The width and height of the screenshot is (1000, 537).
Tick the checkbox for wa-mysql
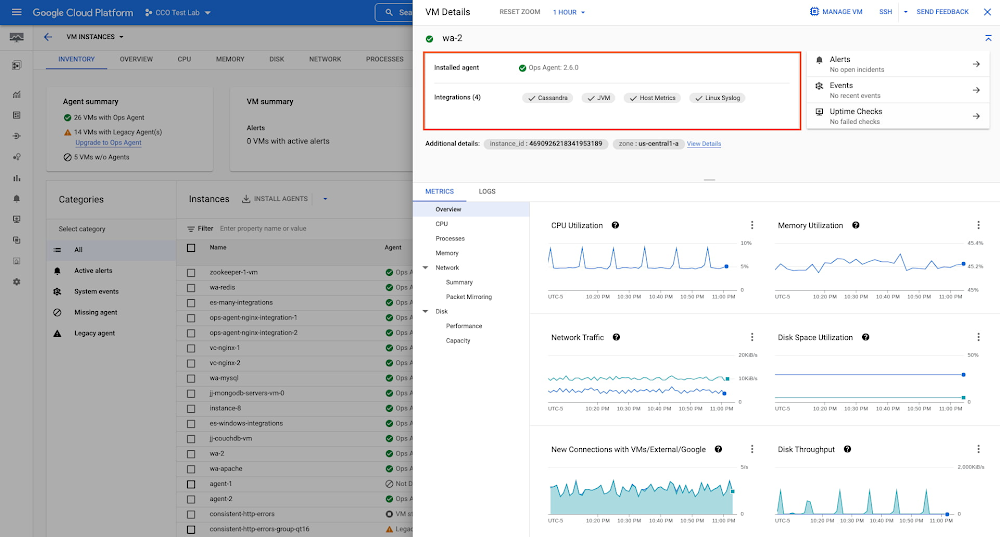coord(192,378)
